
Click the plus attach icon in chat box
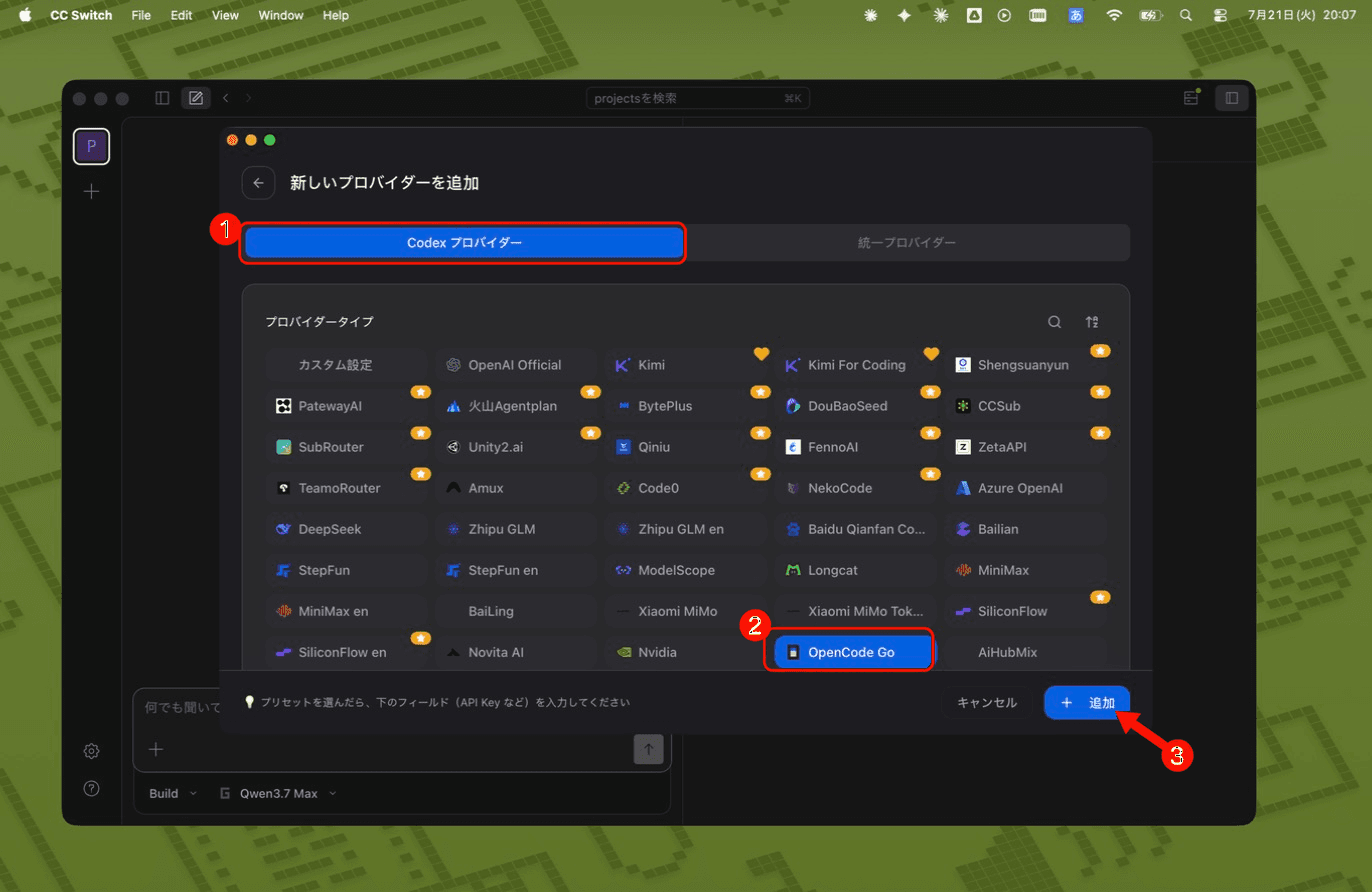pyautogui.click(x=156, y=749)
